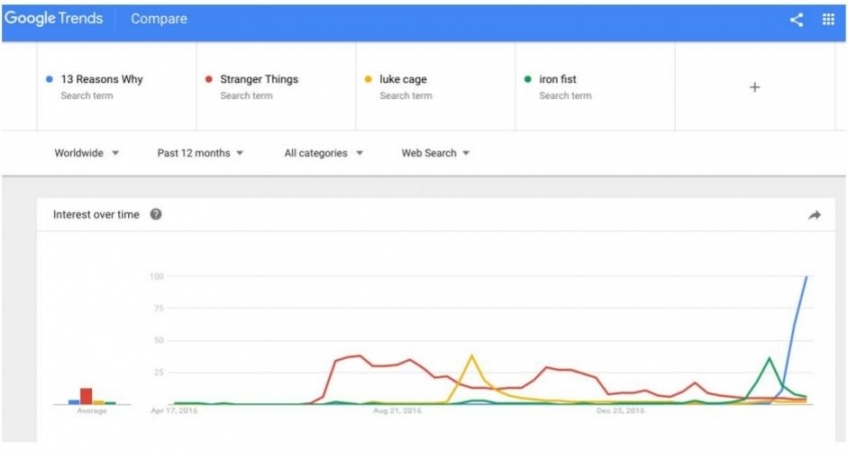The height and width of the screenshot is (458, 848).
Task: Click the share icon in the header
Action: [x=796, y=20]
